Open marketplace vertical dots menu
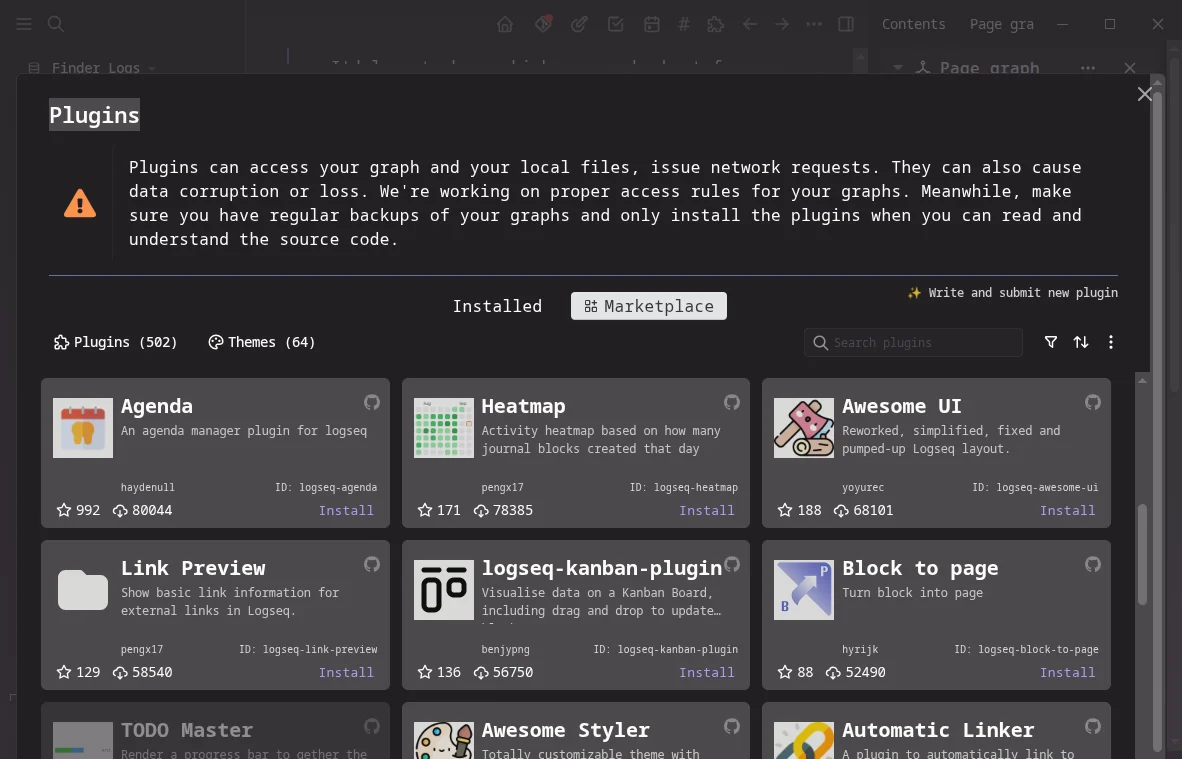Viewport: 1182px width, 759px height. (1110, 342)
